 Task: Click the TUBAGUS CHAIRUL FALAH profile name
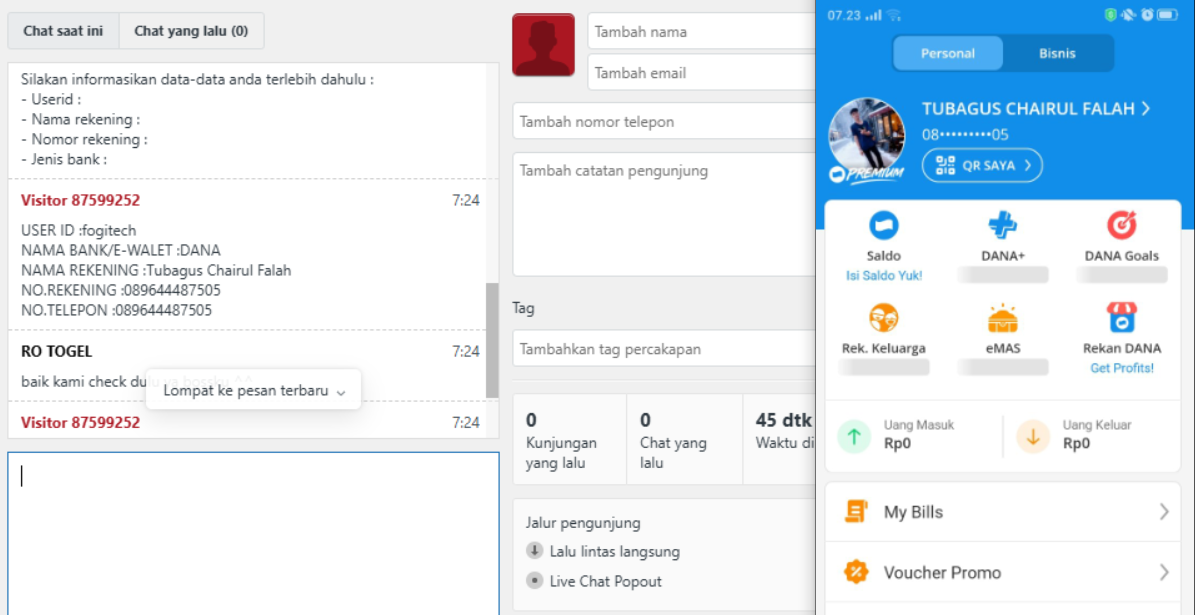click(1028, 109)
